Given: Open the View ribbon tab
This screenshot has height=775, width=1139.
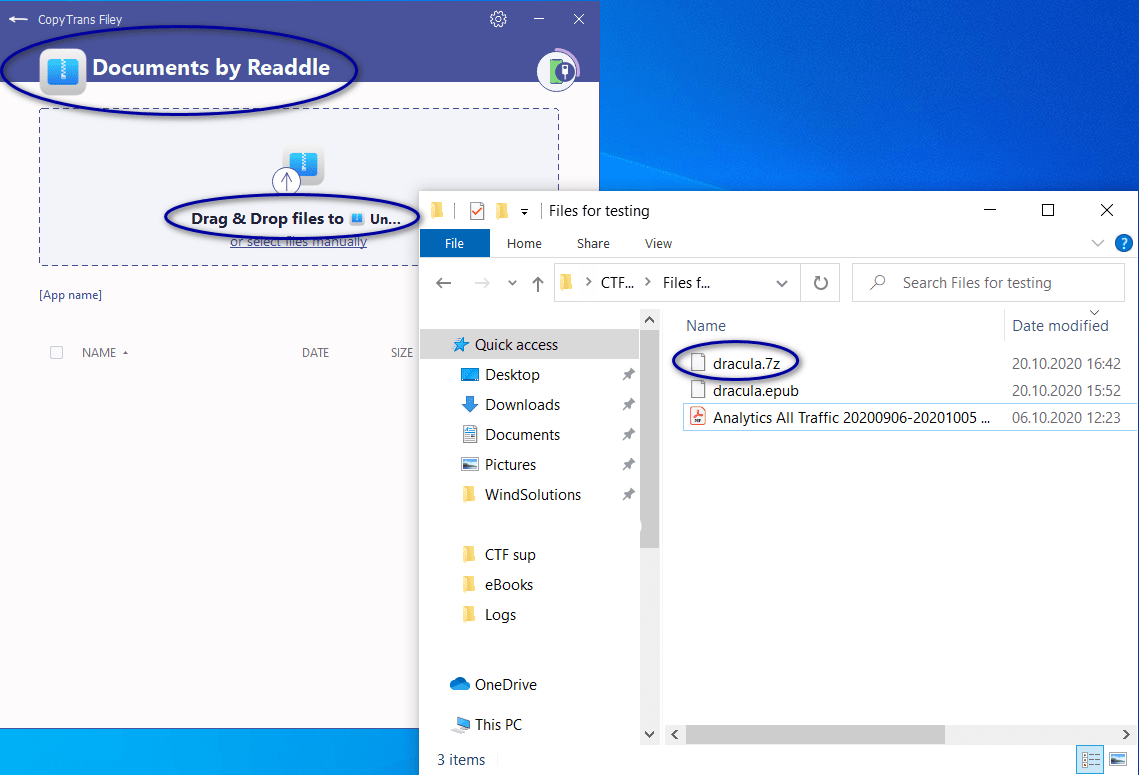Looking at the screenshot, I should point(658,243).
